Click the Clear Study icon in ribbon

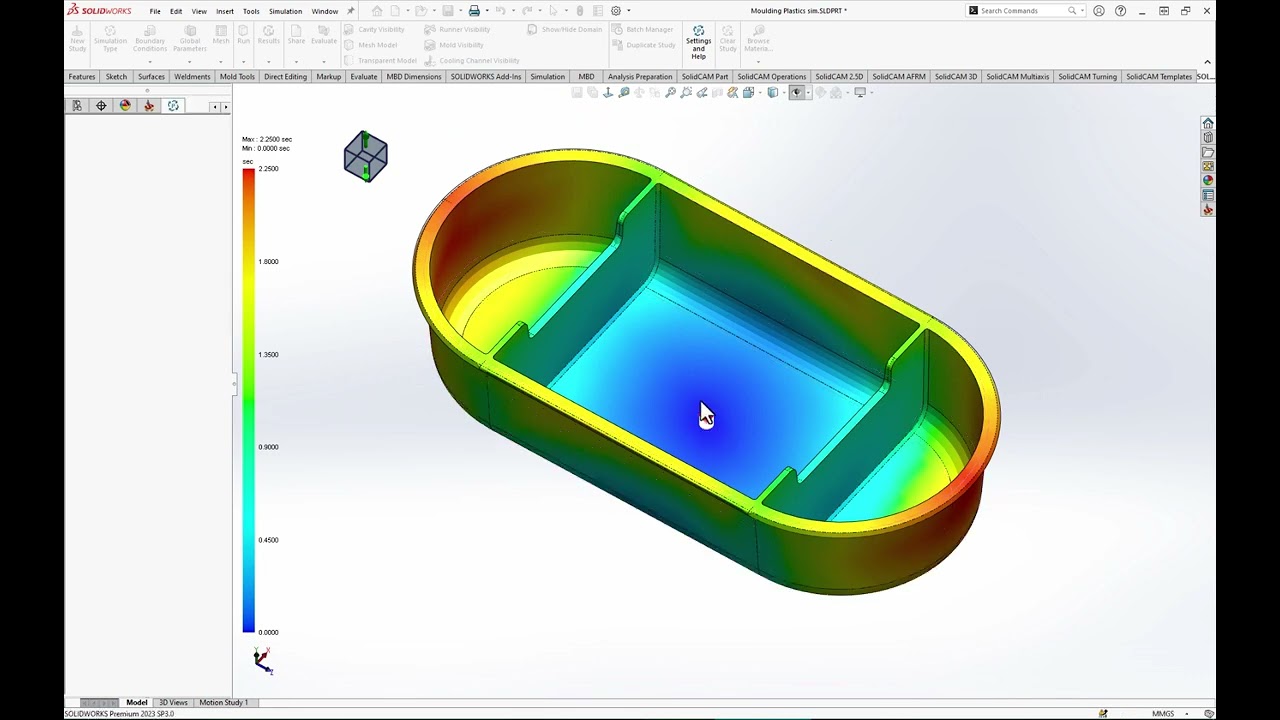tap(728, 38)
